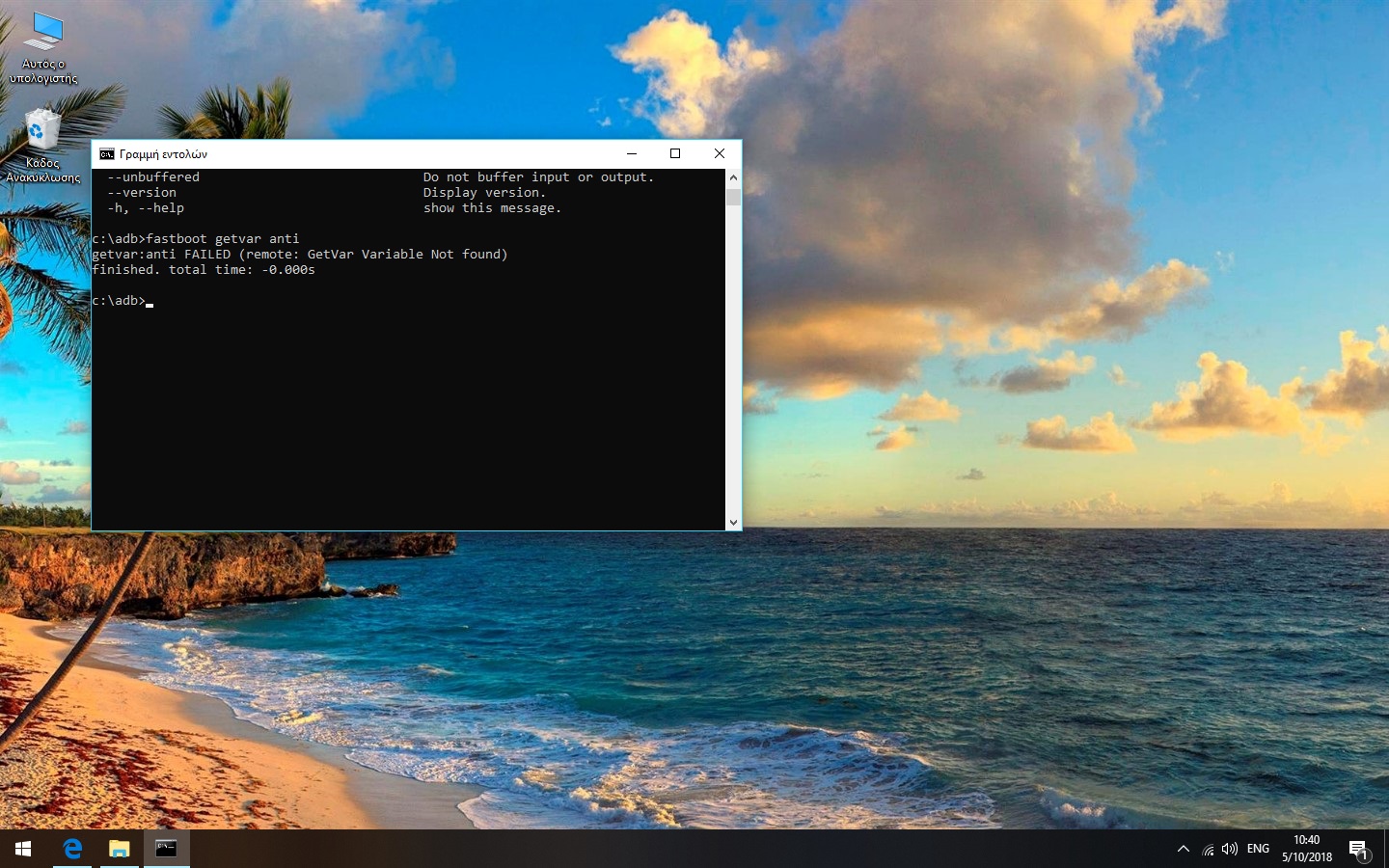Viewport: 1389px width, 868px height.
Task: Launch Microsoft Edge from the taskbar
Action: click(72, 849)
